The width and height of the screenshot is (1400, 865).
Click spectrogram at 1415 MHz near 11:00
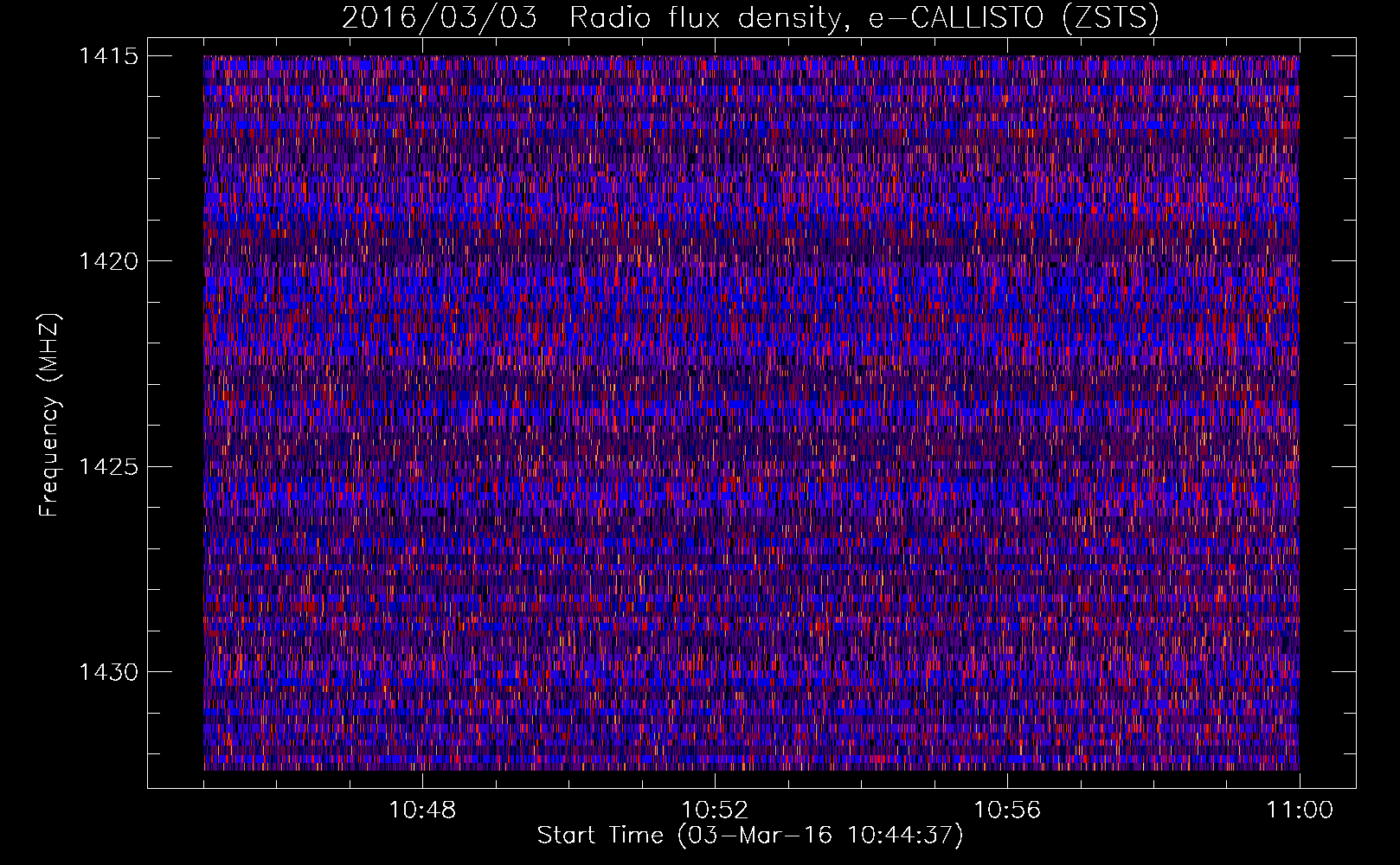click(1295, 58)
